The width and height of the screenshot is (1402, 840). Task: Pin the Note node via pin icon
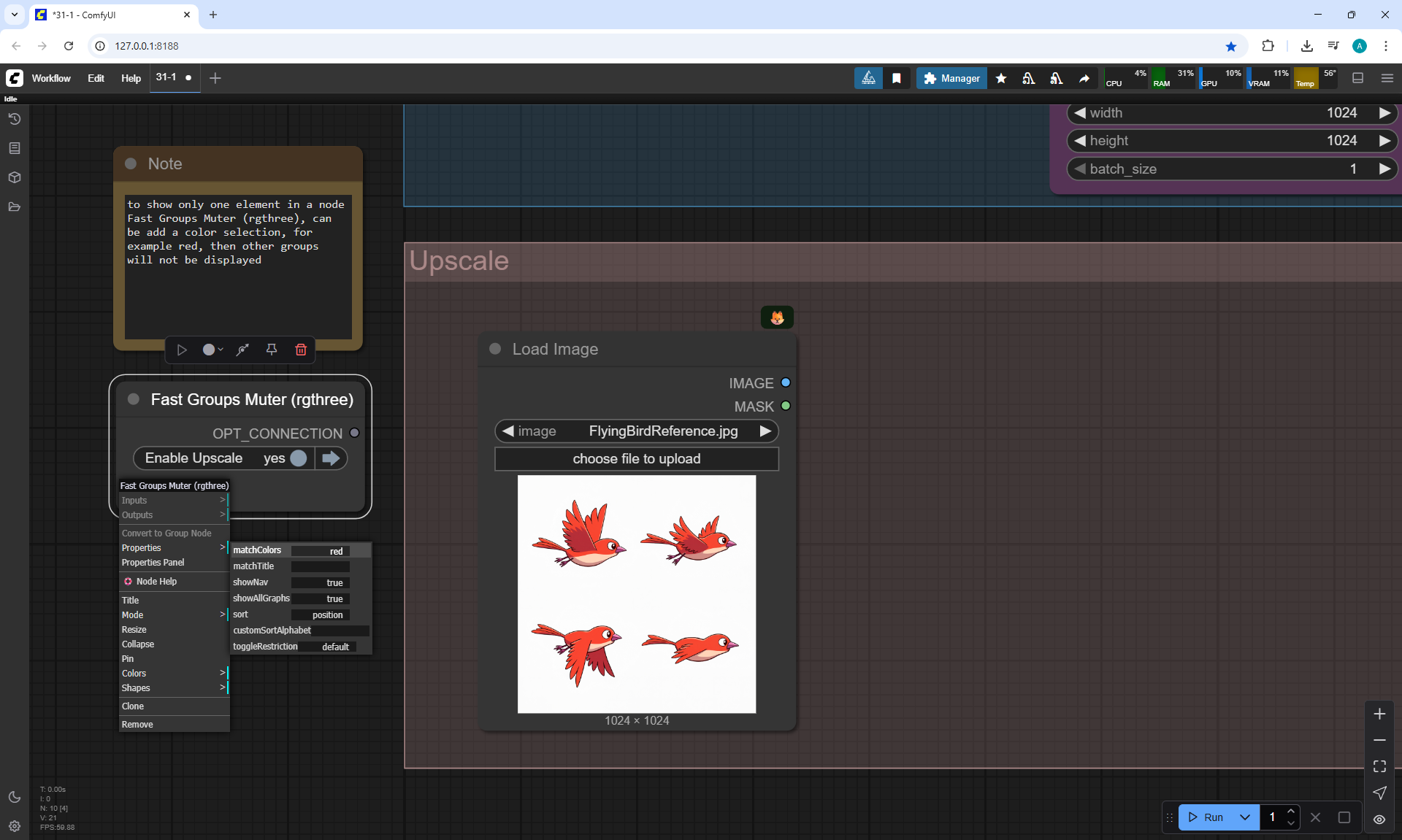(271, 350)
